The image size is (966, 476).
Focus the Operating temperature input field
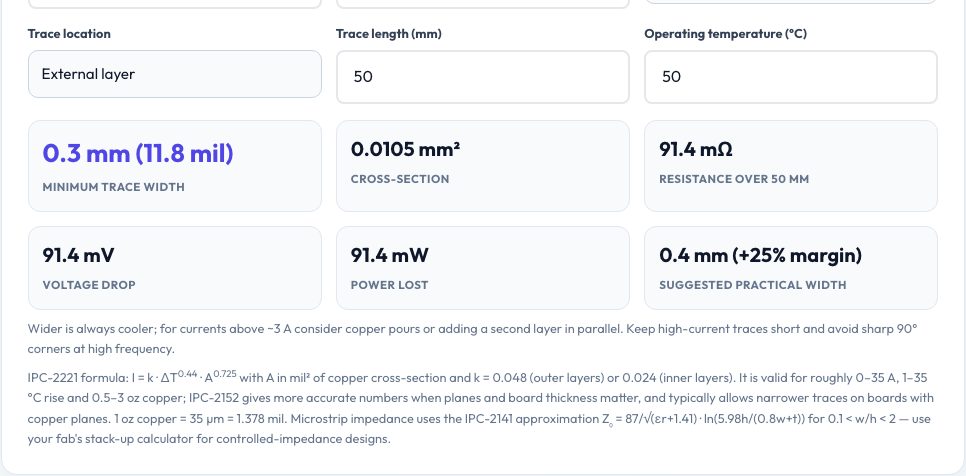790,76
